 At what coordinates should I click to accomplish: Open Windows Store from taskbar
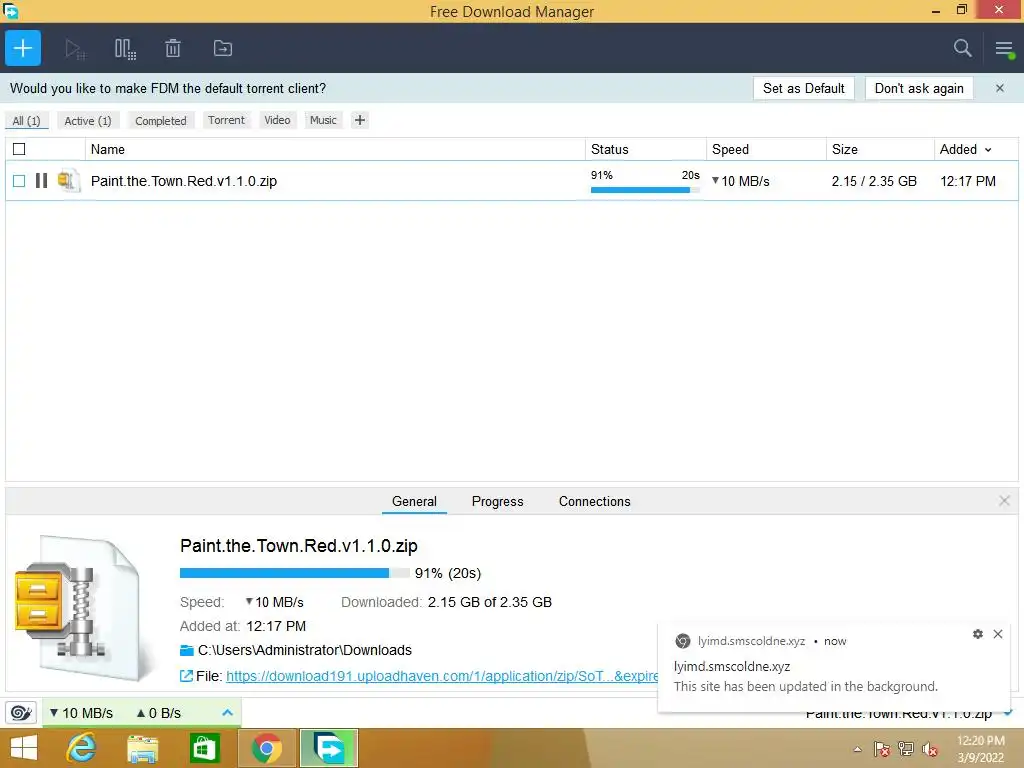tap(204, 748)
